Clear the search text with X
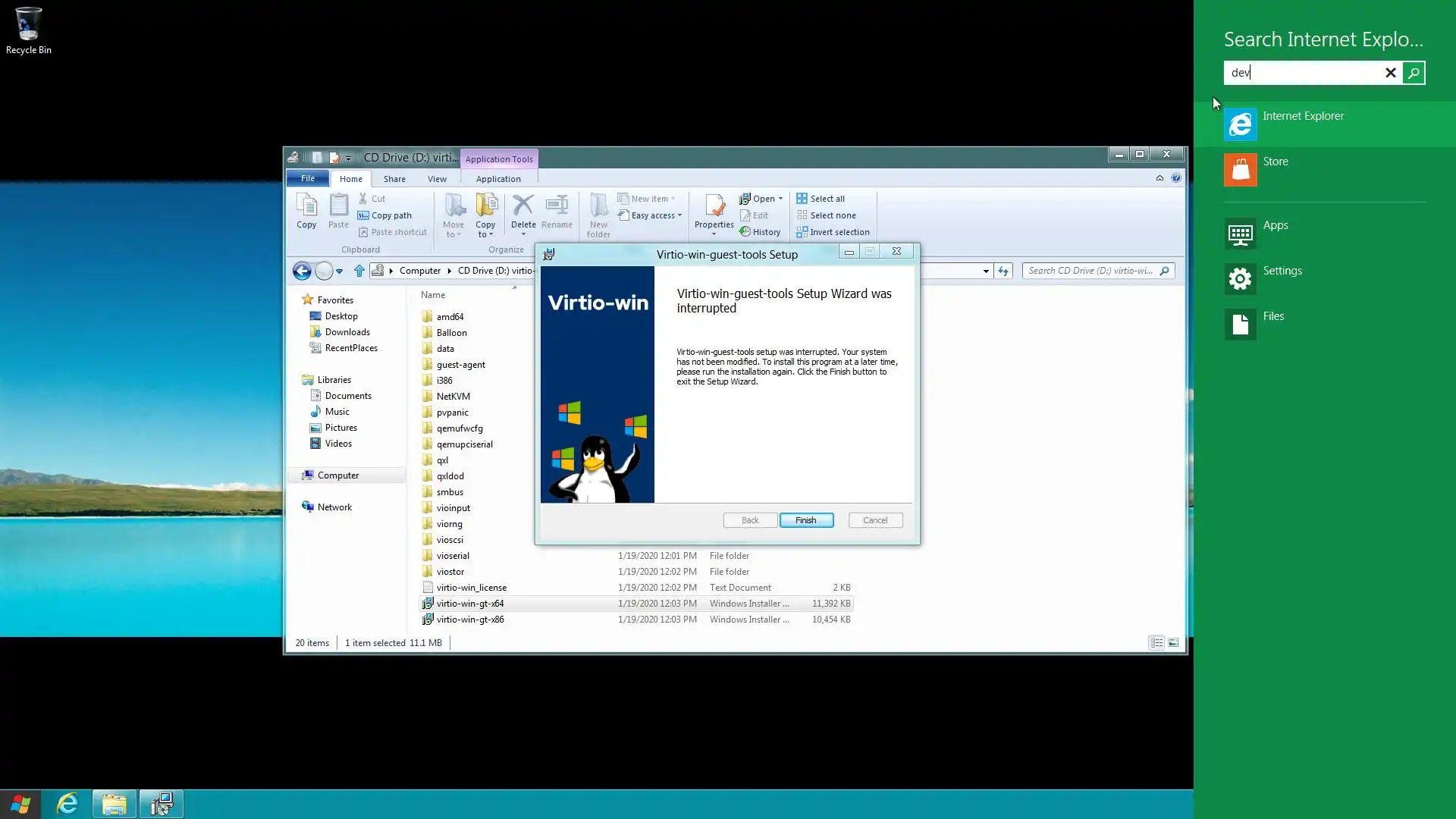The image size is (1456, 819). click(1391, 73)
